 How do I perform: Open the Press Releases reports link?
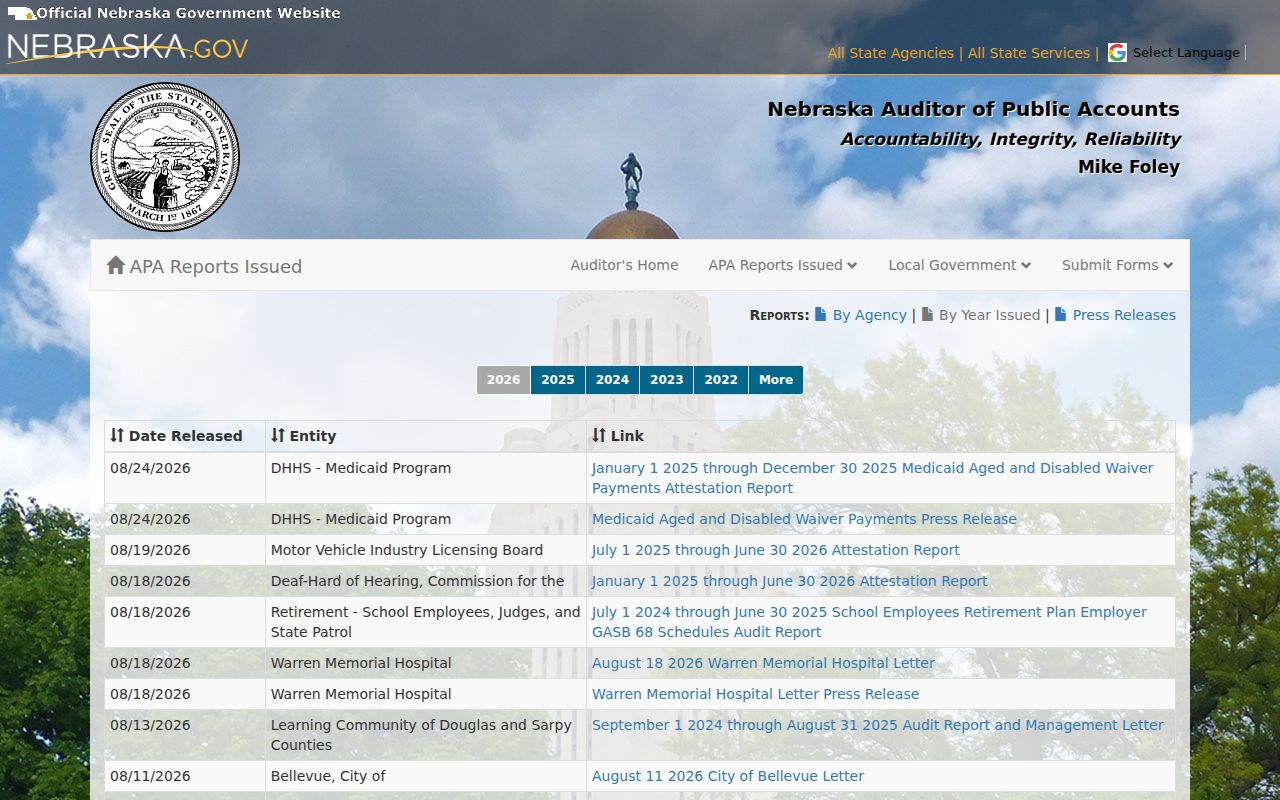(1124, 315)
